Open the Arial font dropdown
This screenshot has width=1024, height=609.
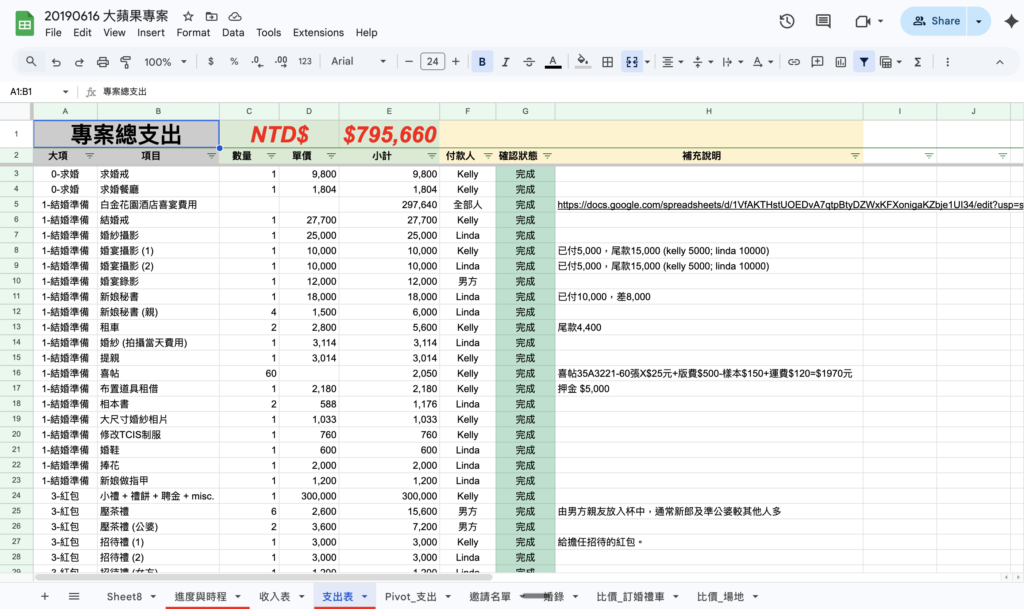(x=358, y=62)
